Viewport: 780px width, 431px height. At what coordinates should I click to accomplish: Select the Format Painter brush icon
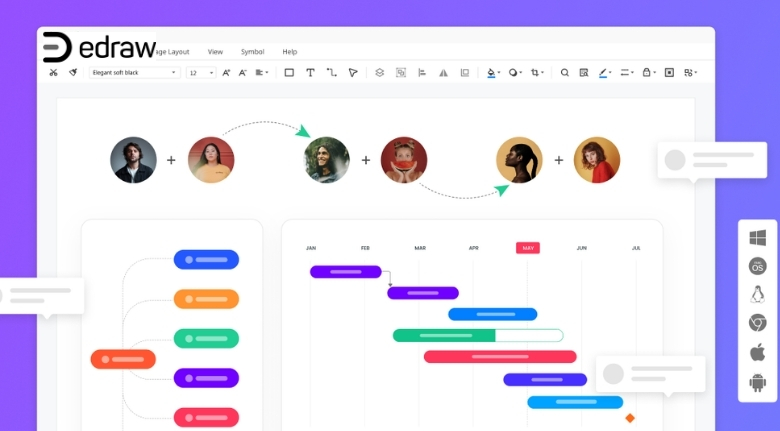click(x=73, y=73)
